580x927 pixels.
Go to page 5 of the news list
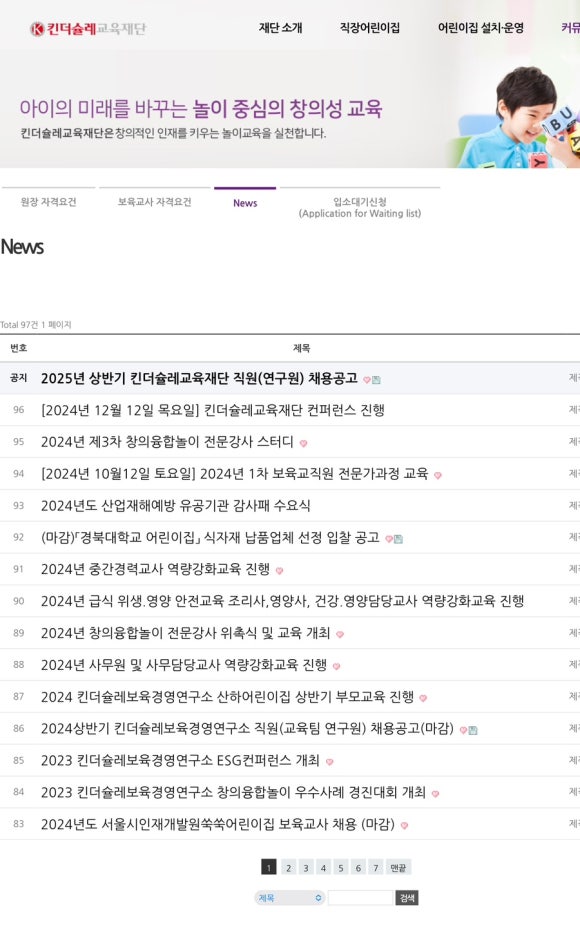(341, 867)
